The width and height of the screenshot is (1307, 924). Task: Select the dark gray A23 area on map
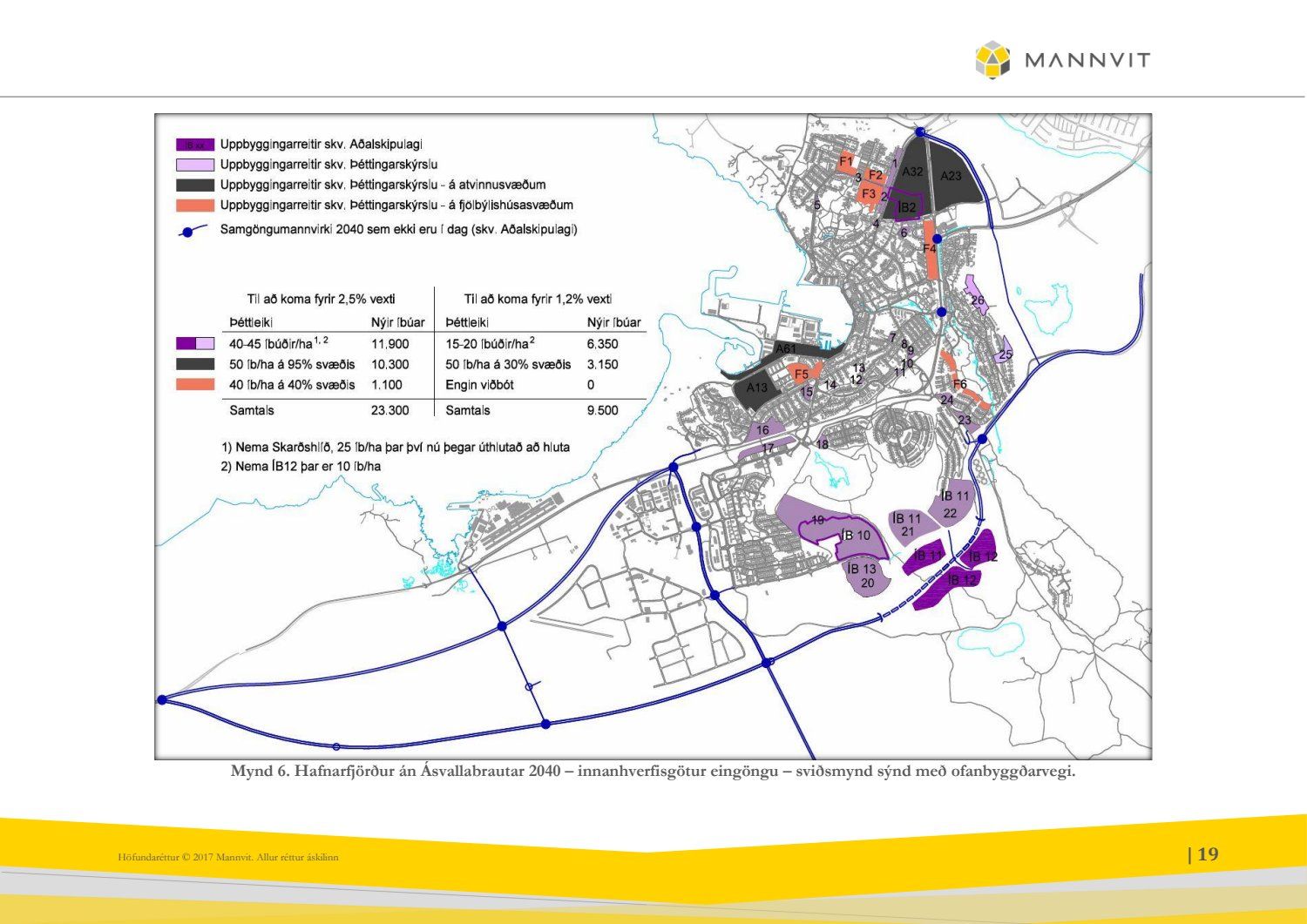pyautogui.click(x=954, y=175)
